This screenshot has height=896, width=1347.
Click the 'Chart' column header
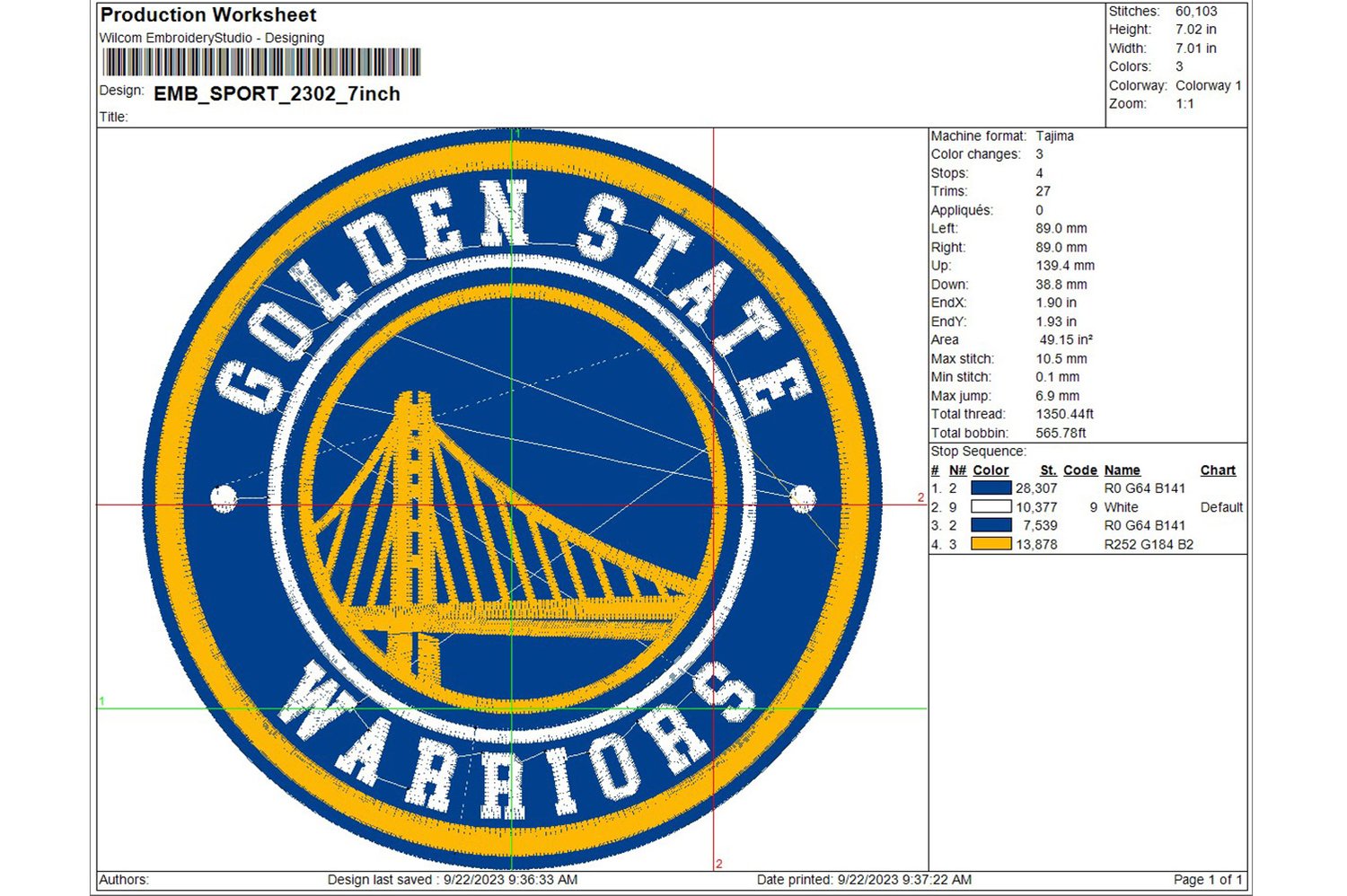click(1218, 470)
